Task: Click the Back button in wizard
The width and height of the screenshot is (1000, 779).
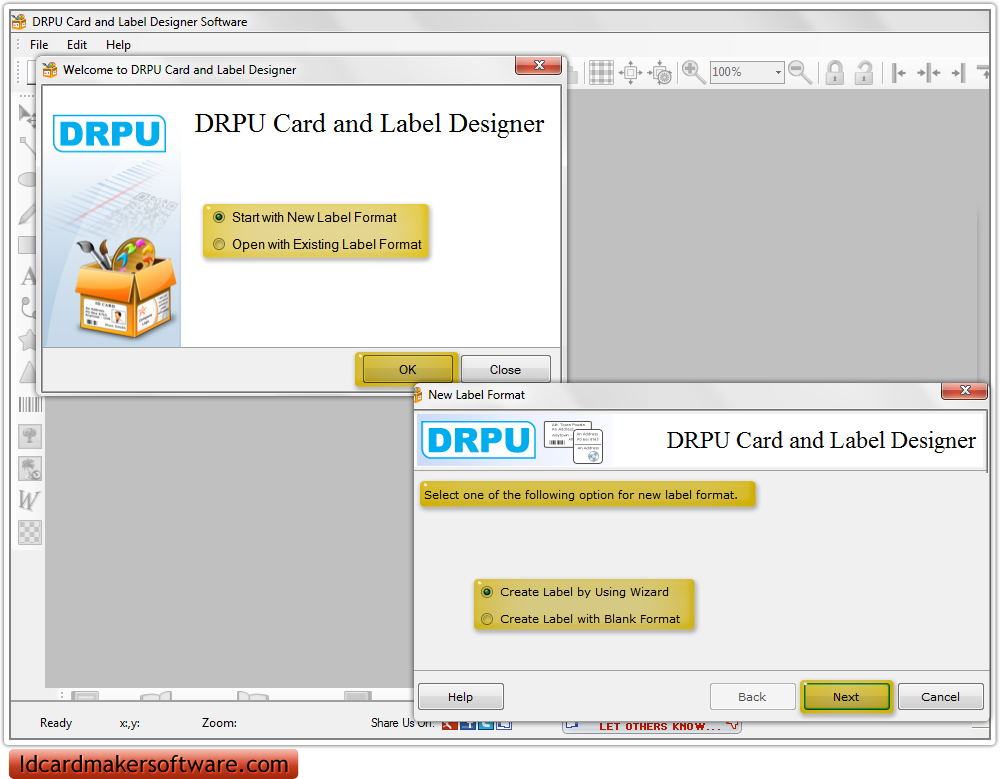Action: [x=753, y=697]
